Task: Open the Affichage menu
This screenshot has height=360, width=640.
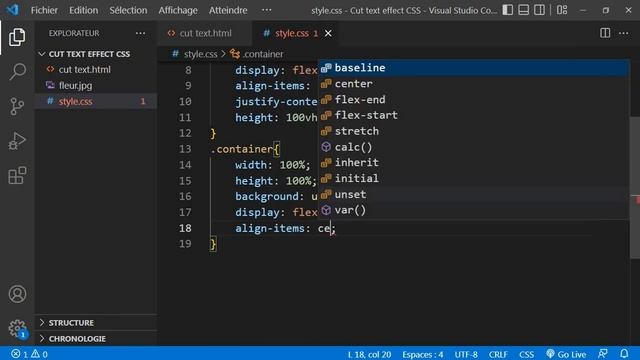Action: (x=178, y=10)
